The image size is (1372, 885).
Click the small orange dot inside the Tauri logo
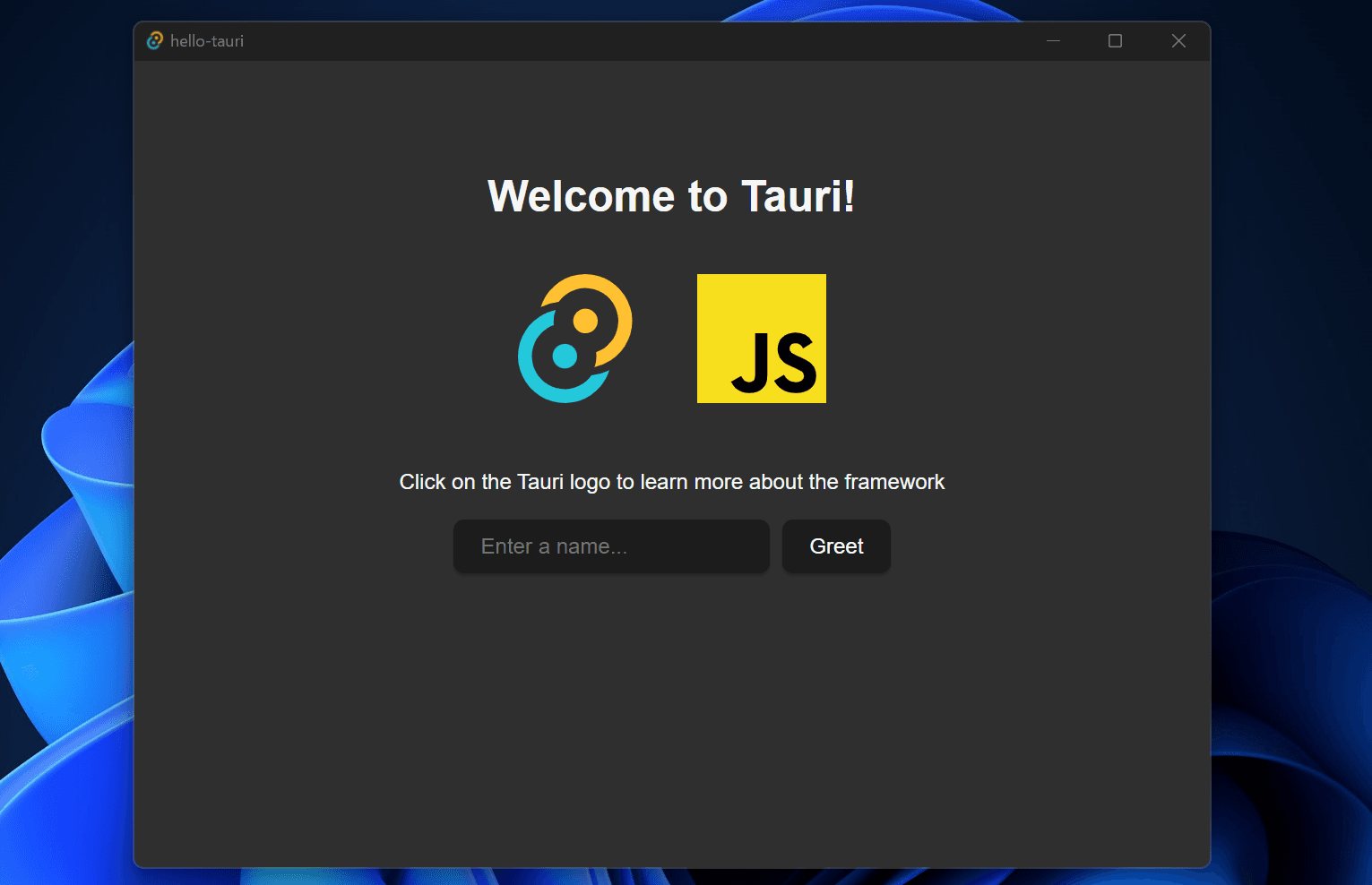587,319
